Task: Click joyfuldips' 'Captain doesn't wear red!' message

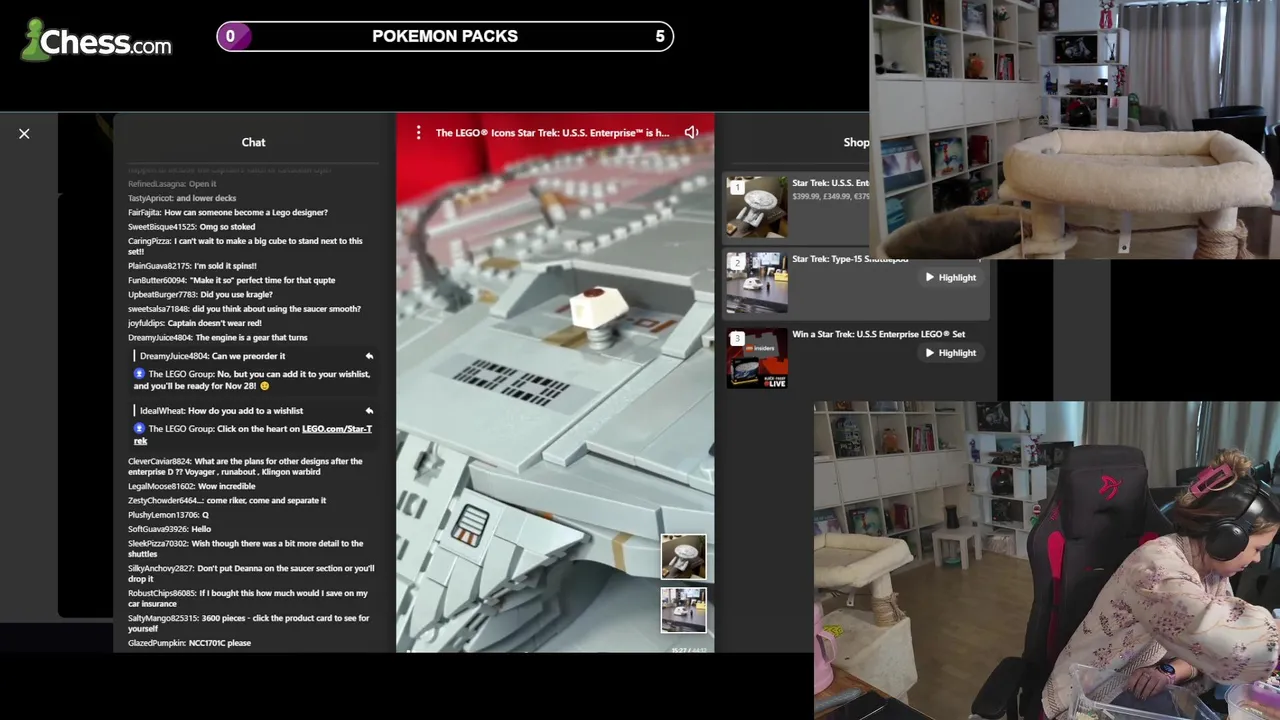Action: pyautogui.click(x=195, y=323)
